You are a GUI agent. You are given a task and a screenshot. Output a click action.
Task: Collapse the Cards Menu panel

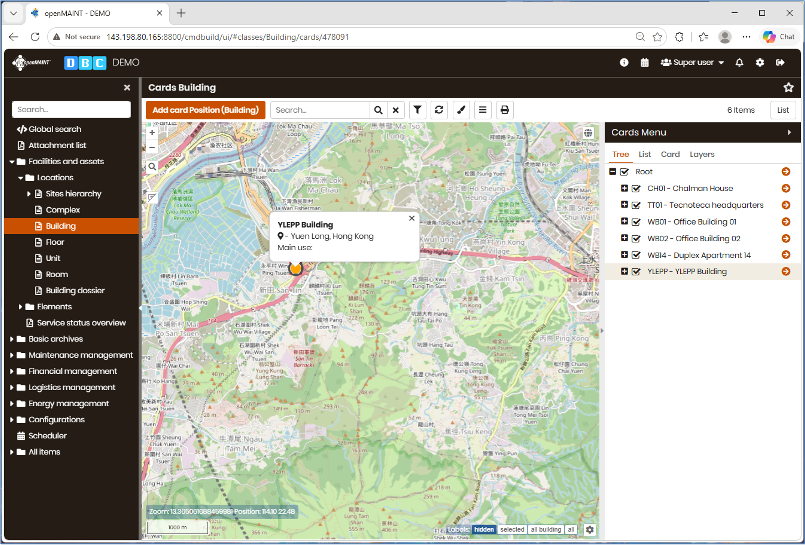click(789, 132)
